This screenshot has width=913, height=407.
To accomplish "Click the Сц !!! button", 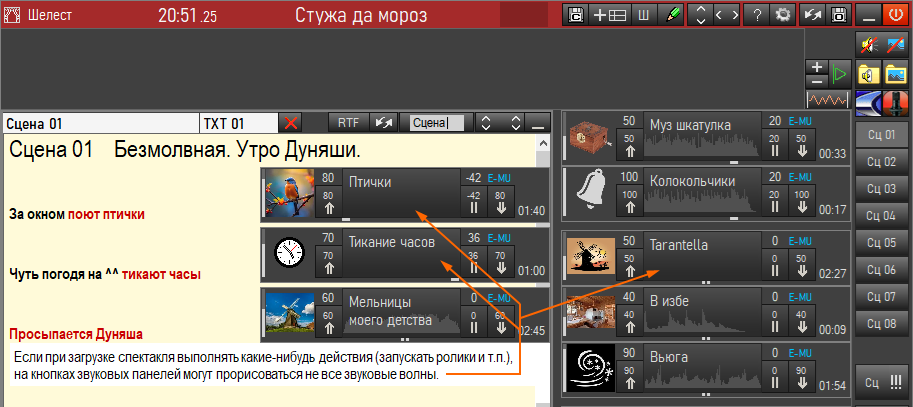I will [881, 383].
